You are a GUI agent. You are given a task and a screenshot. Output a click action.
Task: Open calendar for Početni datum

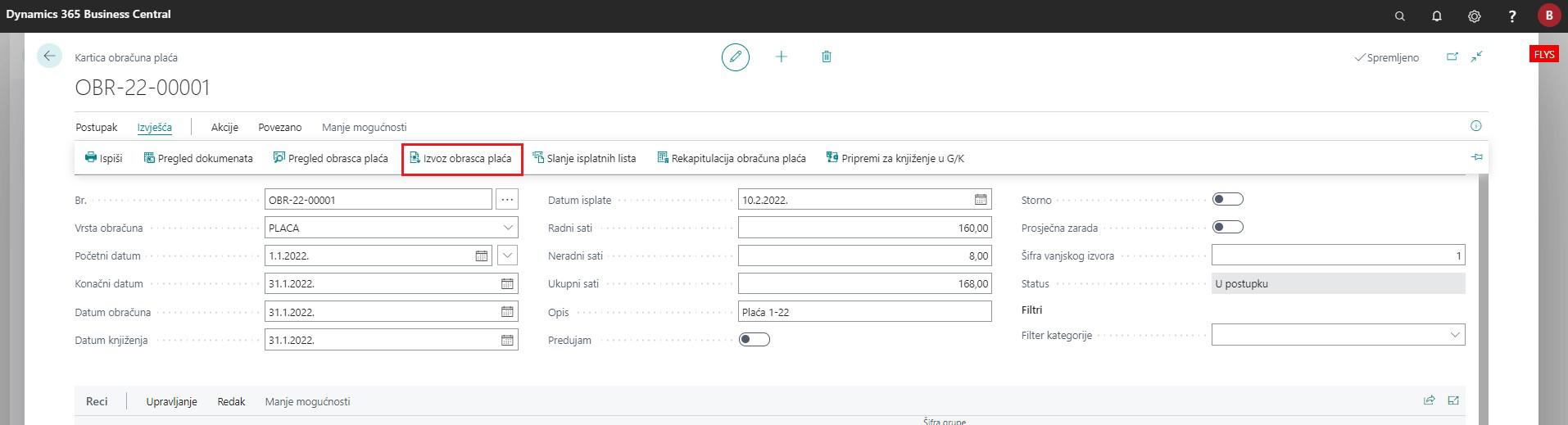[x=482, y=255]
